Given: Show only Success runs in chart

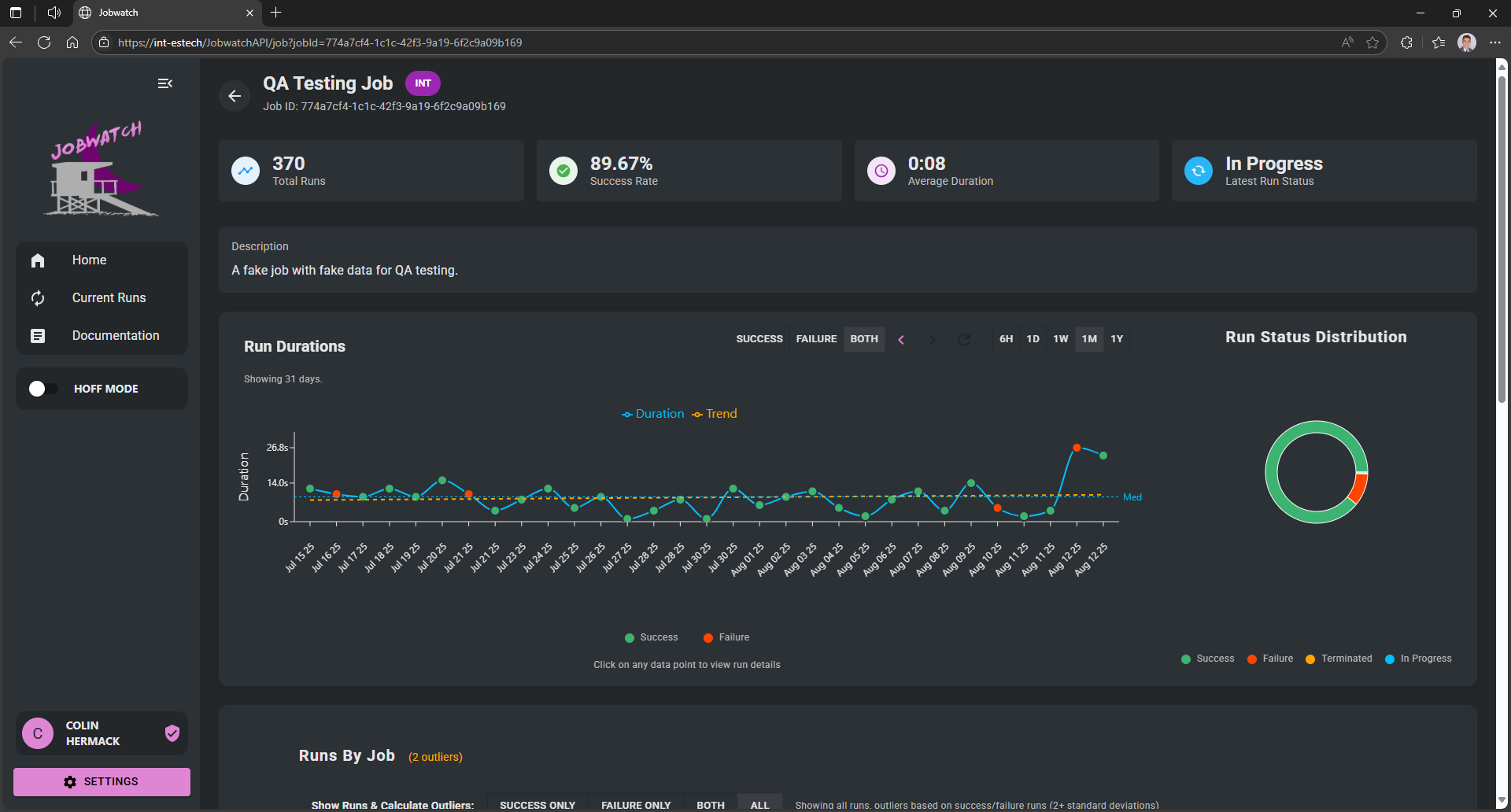Looking at the screenshot, I should (759, 339).
